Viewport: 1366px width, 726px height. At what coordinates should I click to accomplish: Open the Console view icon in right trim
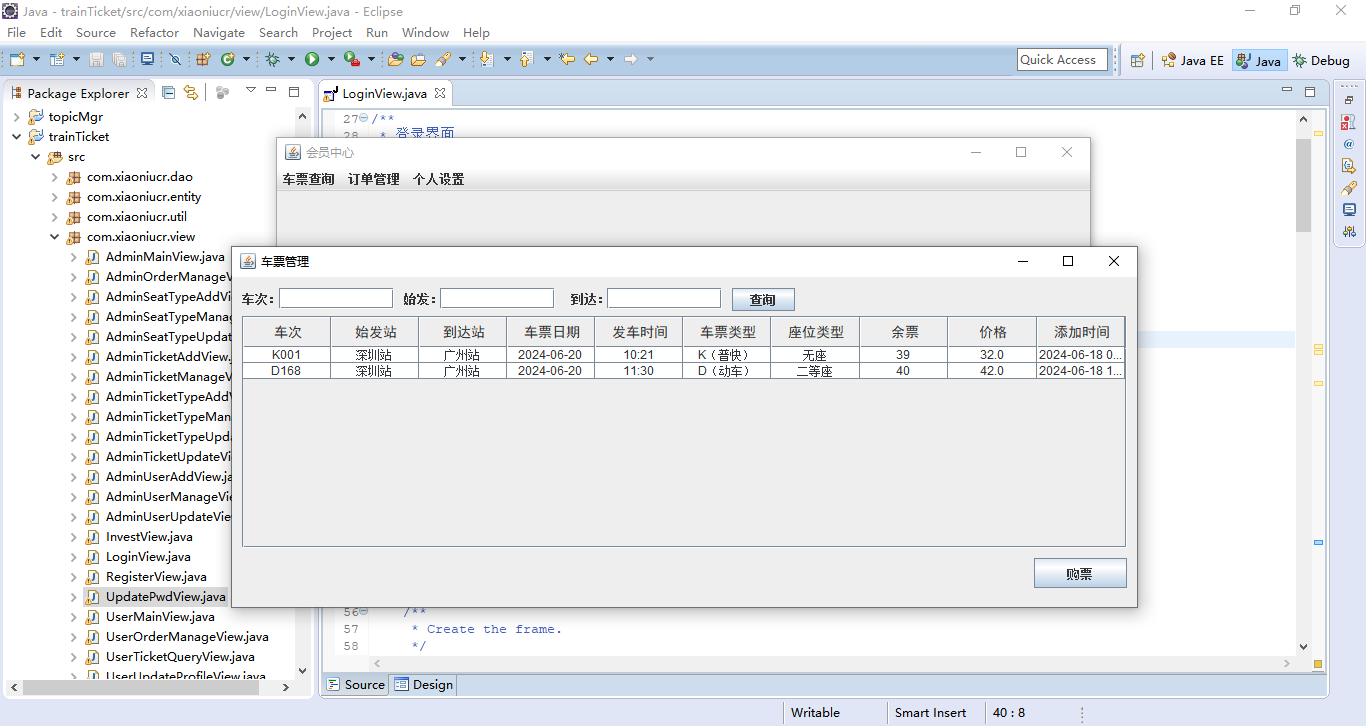[x=1349, y=209]
